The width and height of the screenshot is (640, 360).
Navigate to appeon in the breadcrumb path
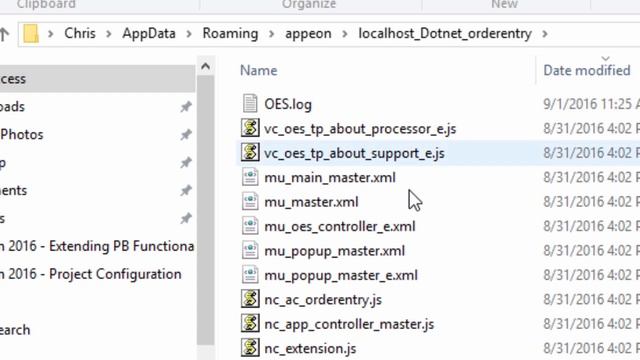(308, 33)
